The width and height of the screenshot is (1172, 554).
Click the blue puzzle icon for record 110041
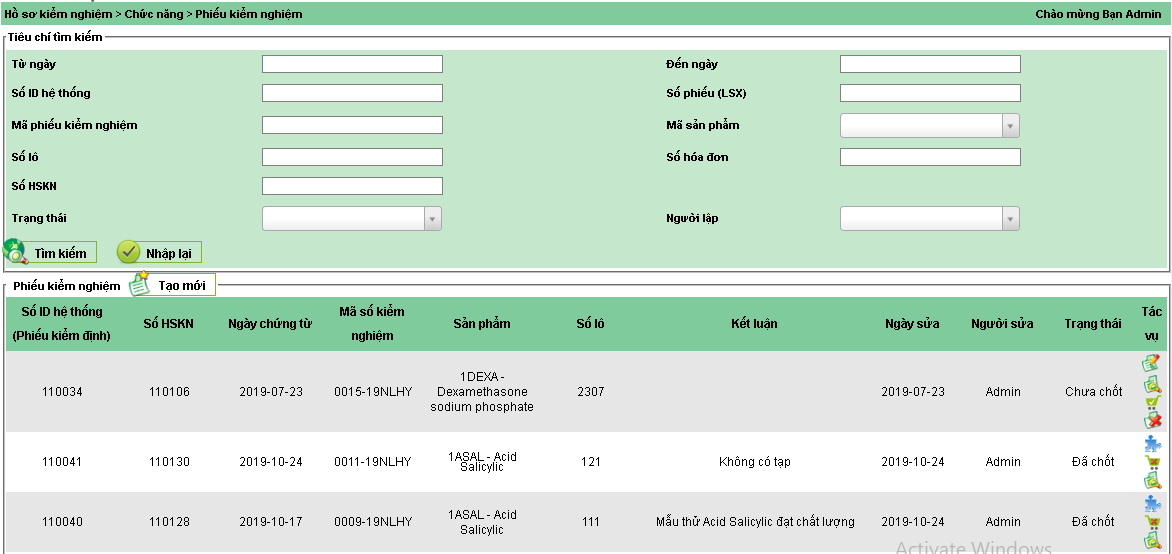click(x=1152, y=443)
